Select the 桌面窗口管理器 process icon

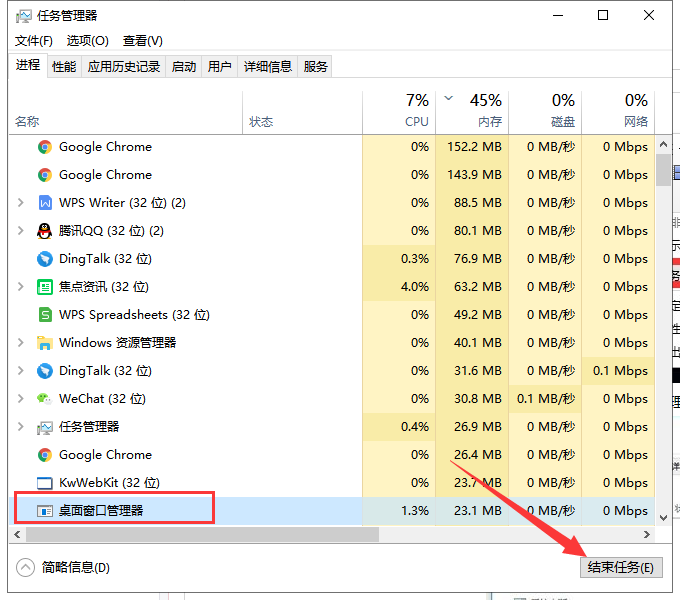pyautogui.click(x=44, y=511)
